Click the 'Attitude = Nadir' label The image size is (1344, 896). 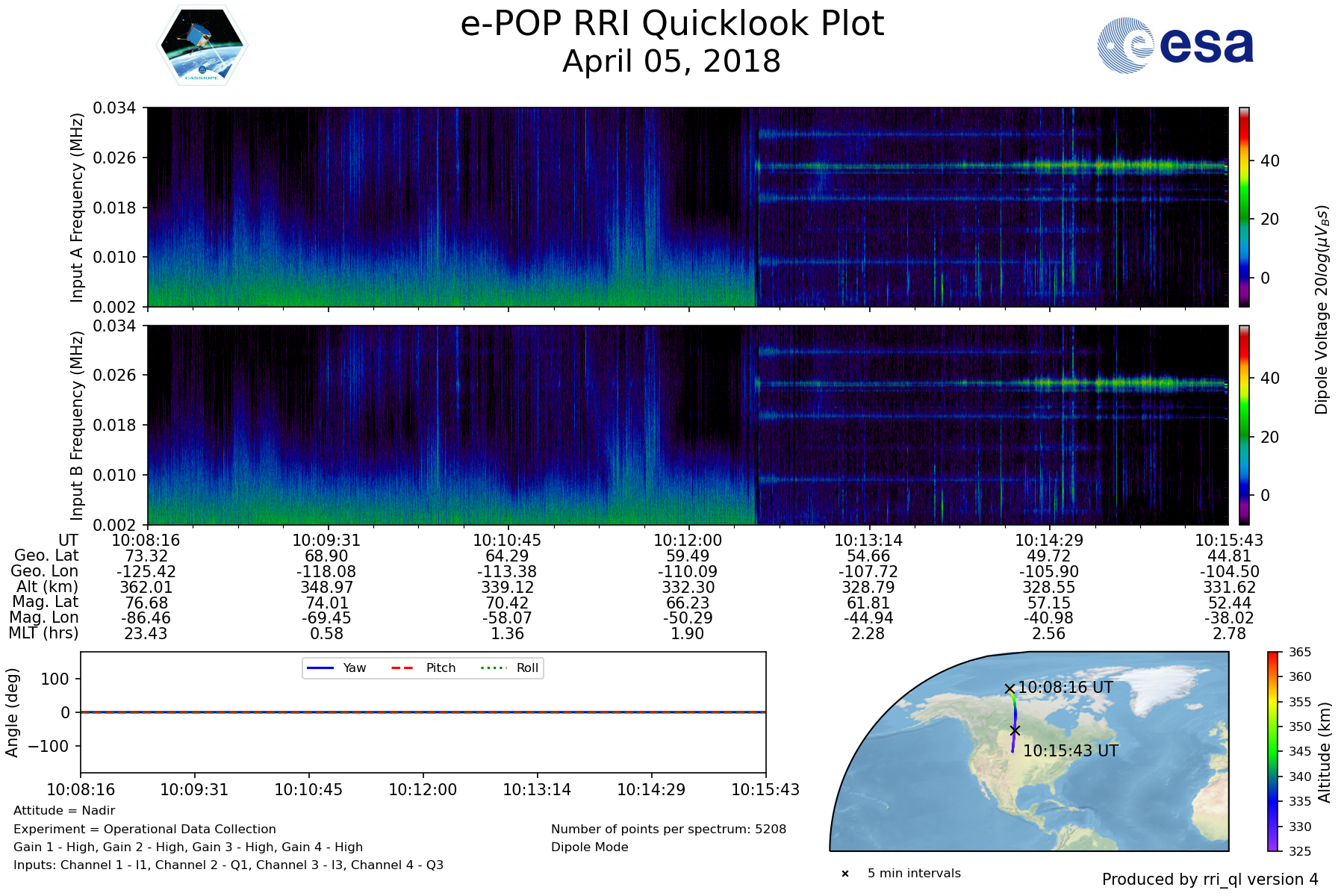[64, 811]
